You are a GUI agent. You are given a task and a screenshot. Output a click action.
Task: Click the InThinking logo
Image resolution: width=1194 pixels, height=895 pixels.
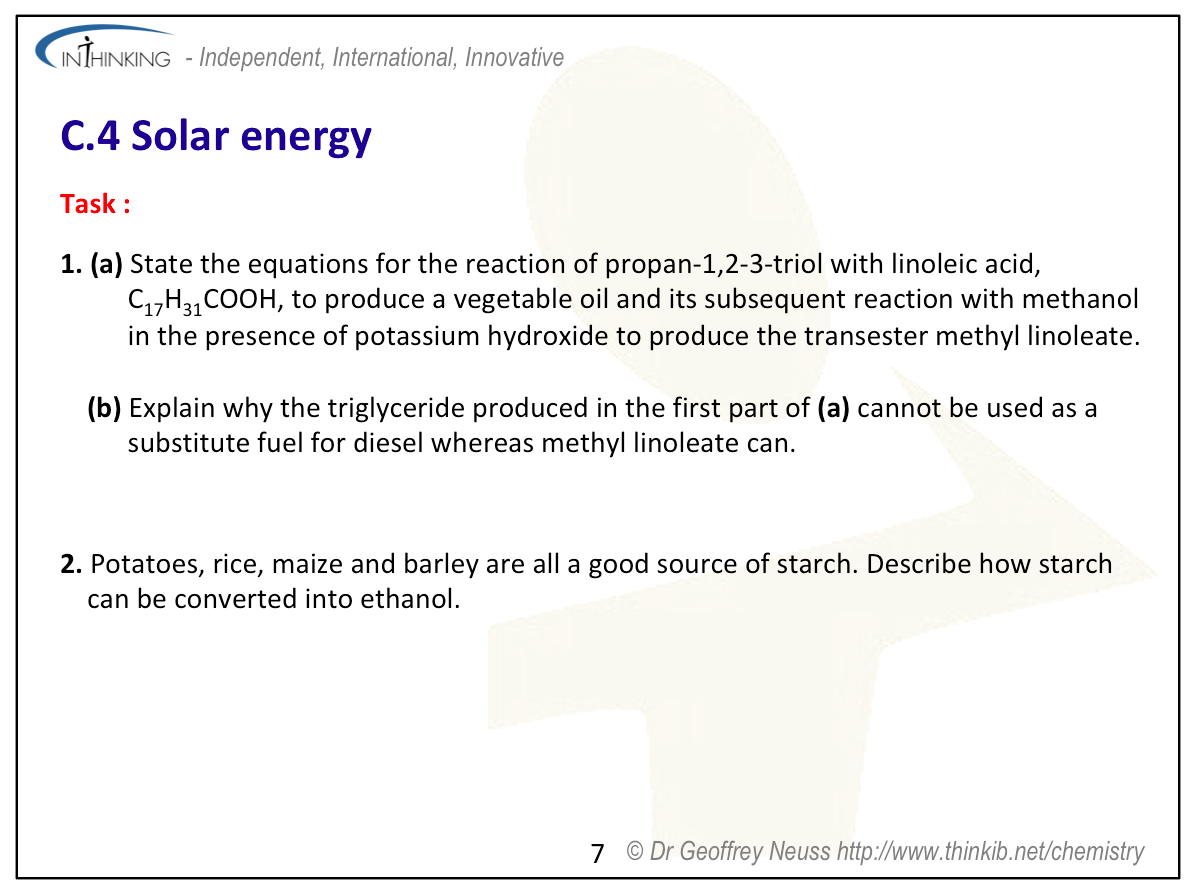[103, 55]
